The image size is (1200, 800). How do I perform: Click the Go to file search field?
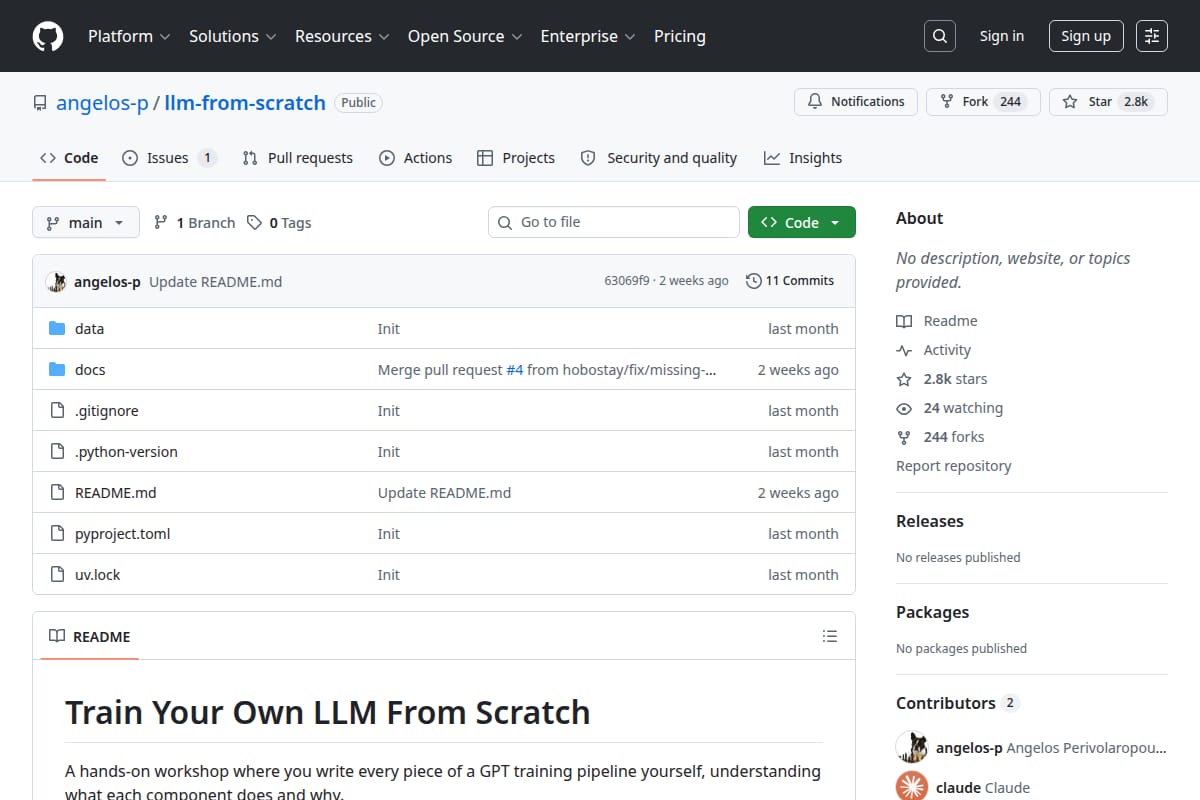tap(614, 222)
